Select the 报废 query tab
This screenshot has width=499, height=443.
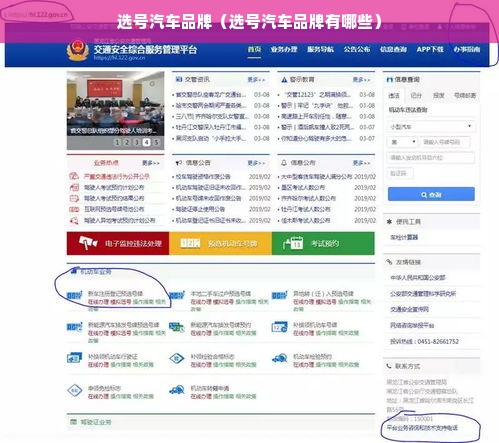439,96
